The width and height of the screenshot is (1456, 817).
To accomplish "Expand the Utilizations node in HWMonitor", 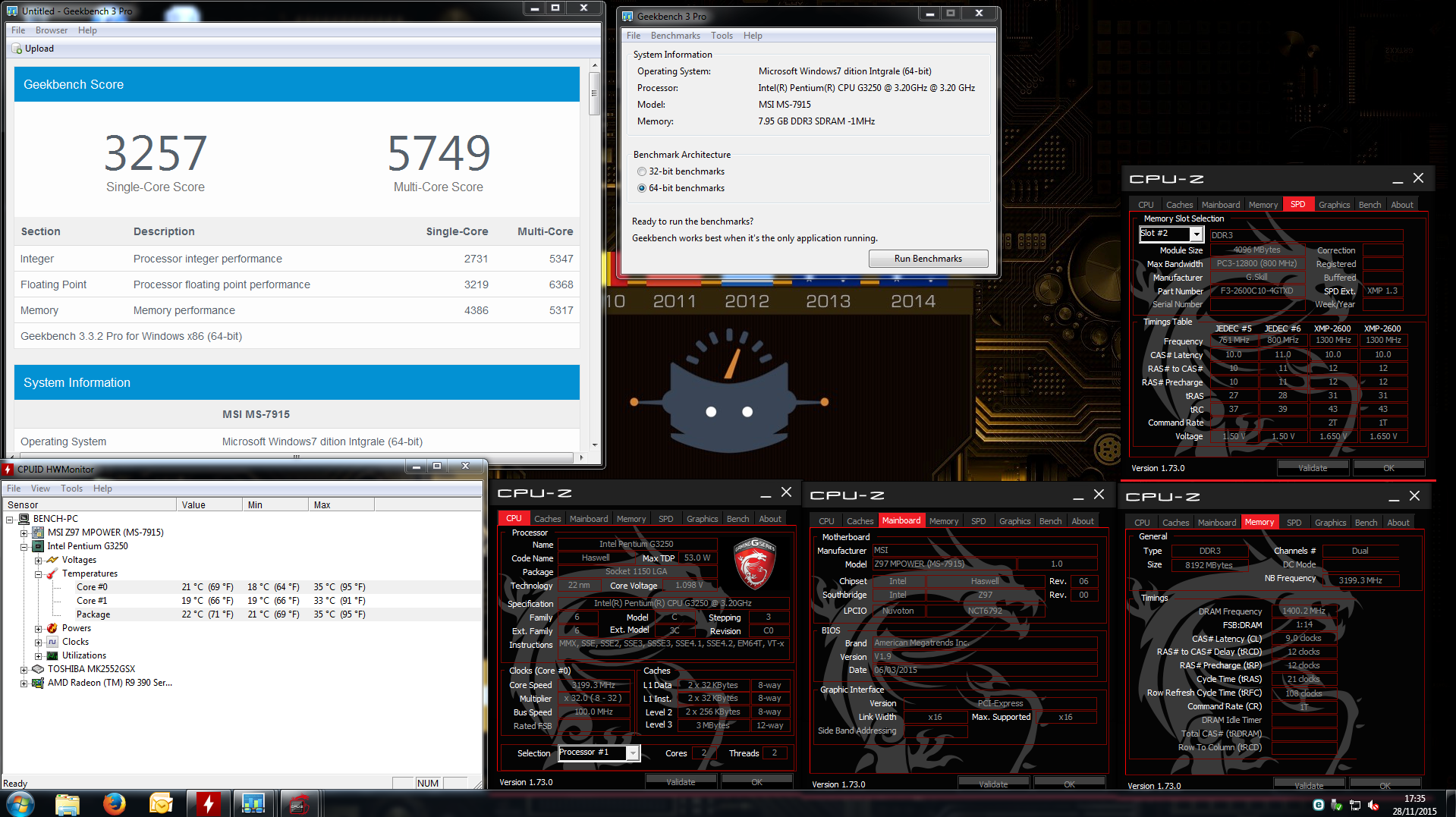I will tap(38, 656).
